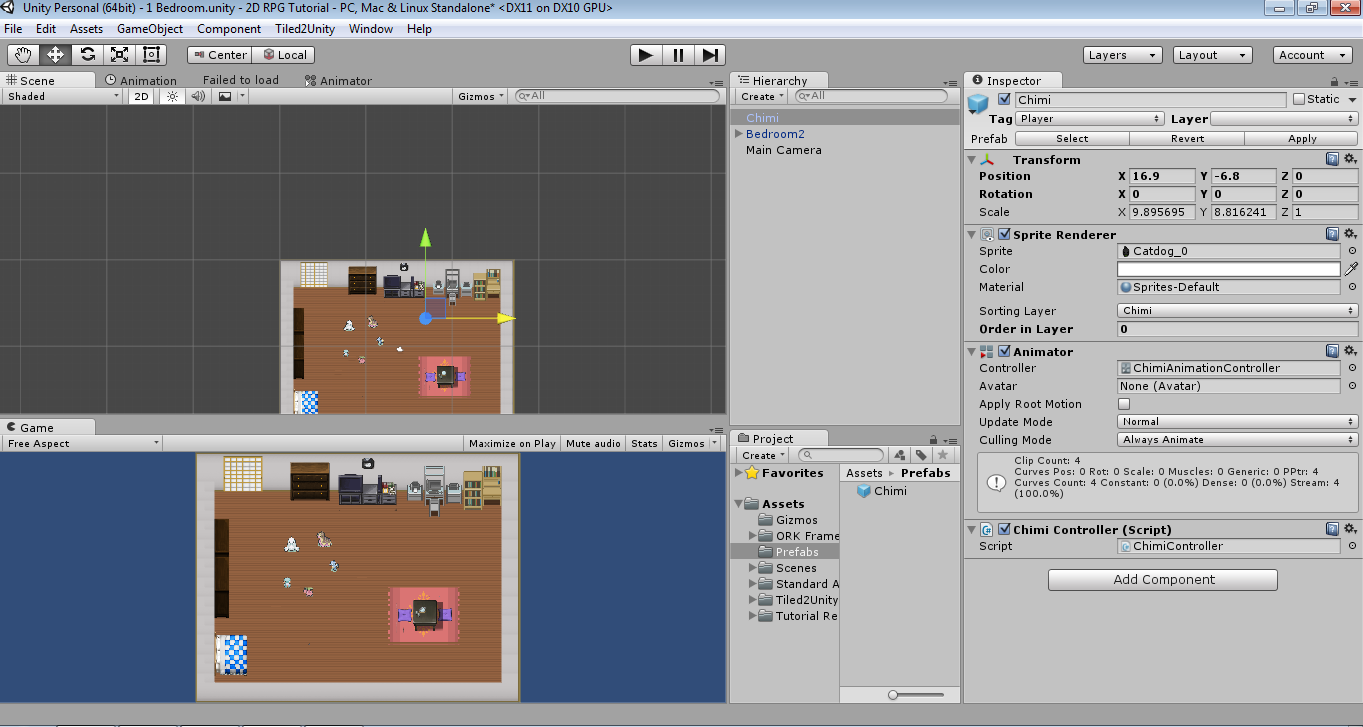Open the Component menu
1363x727 pixels.
(229, 29)
